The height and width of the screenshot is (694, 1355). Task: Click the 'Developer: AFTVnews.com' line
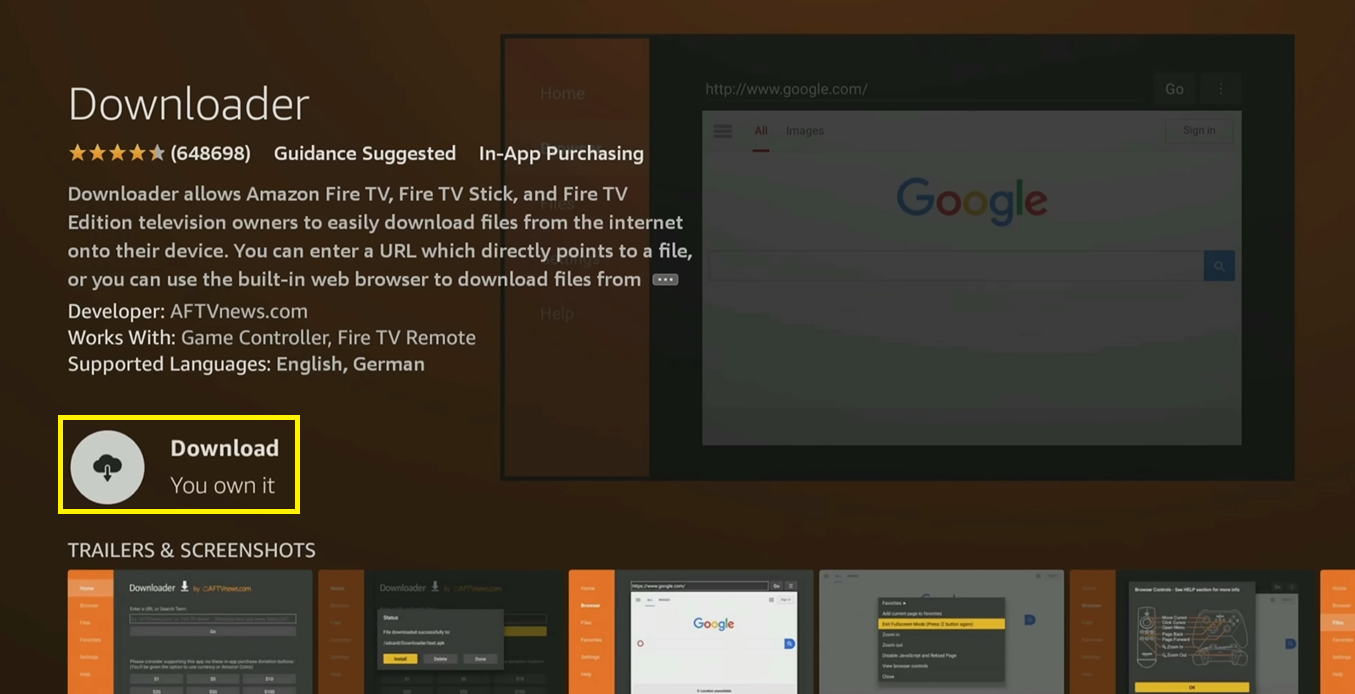(x=188, y=311)
